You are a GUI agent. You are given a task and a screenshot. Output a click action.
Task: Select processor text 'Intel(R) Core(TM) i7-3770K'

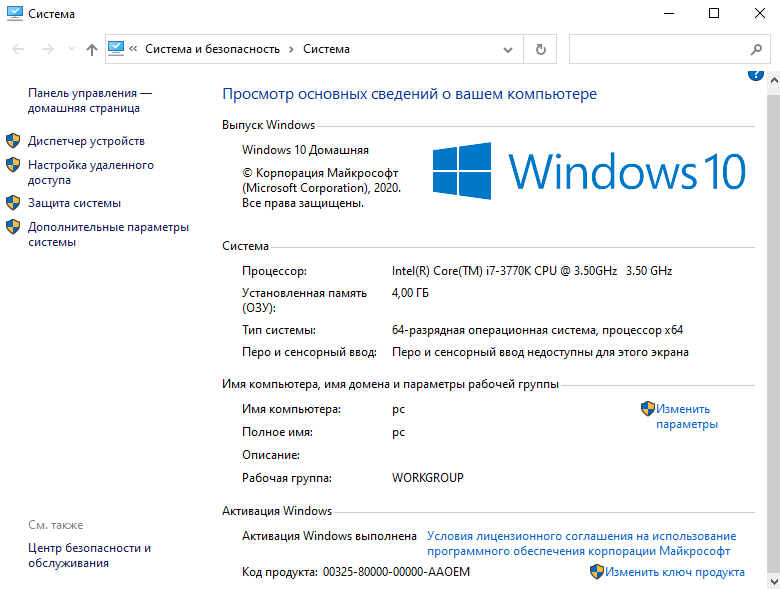pos(462,271)
